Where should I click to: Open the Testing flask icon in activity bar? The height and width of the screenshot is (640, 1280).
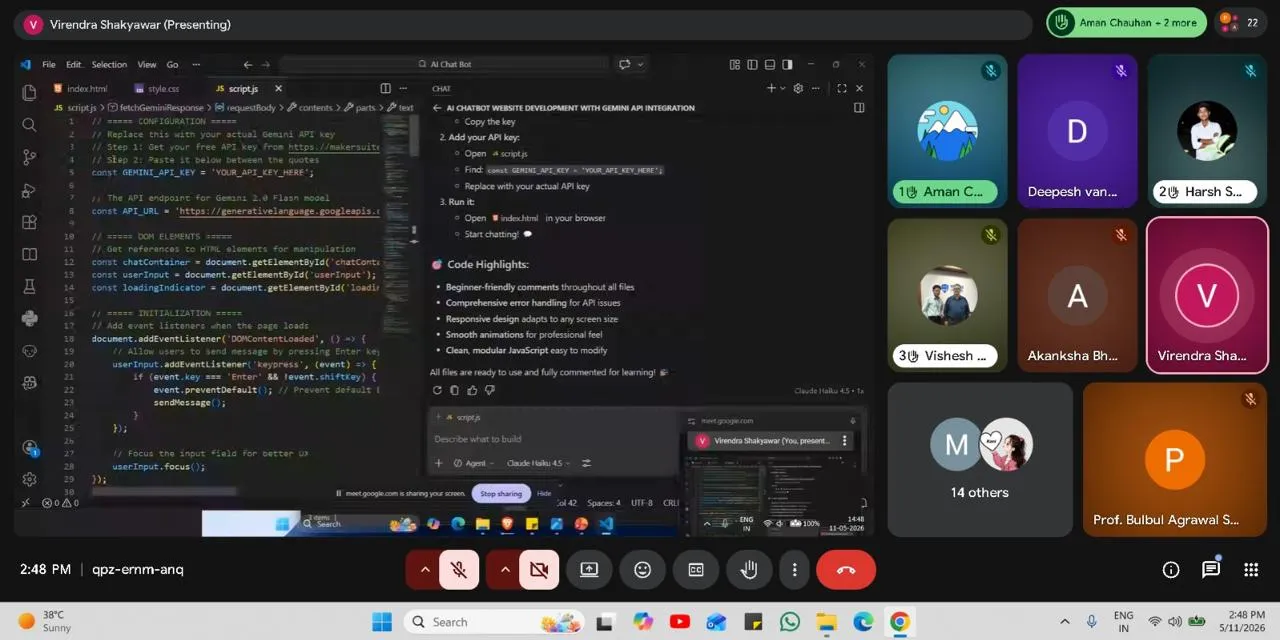coord(29,286)
